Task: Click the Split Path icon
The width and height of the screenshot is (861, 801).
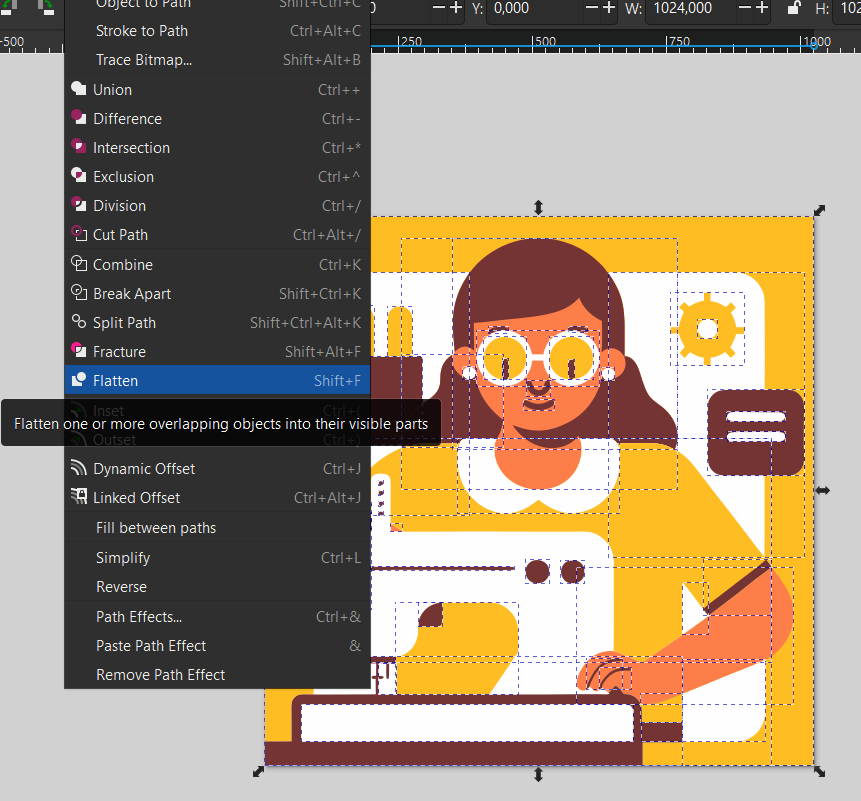Action: point(79,322)
